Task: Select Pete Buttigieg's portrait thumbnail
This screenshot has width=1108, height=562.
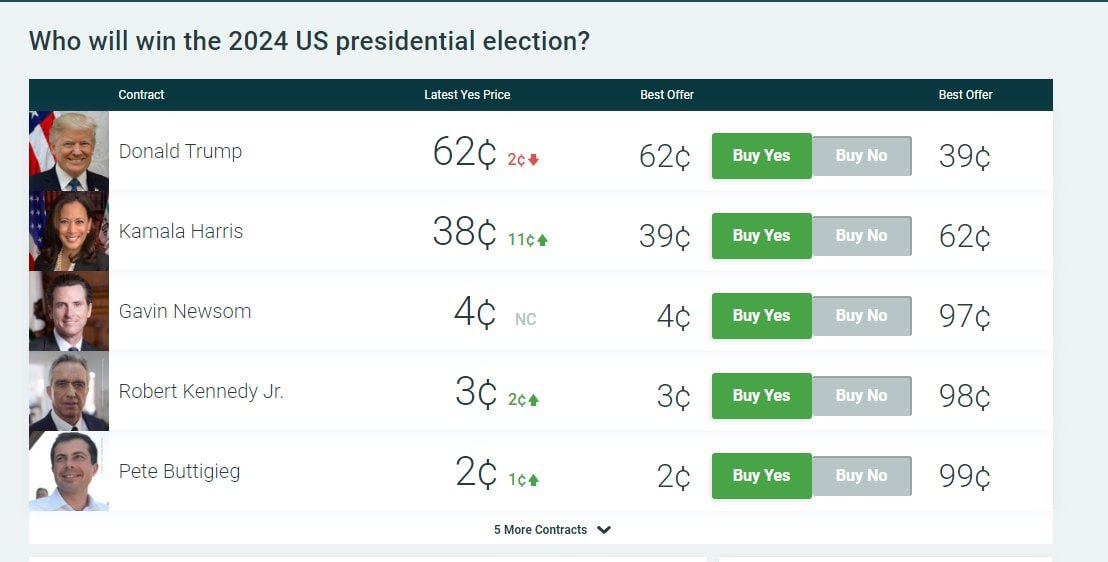Action: (x=68, y=471)
